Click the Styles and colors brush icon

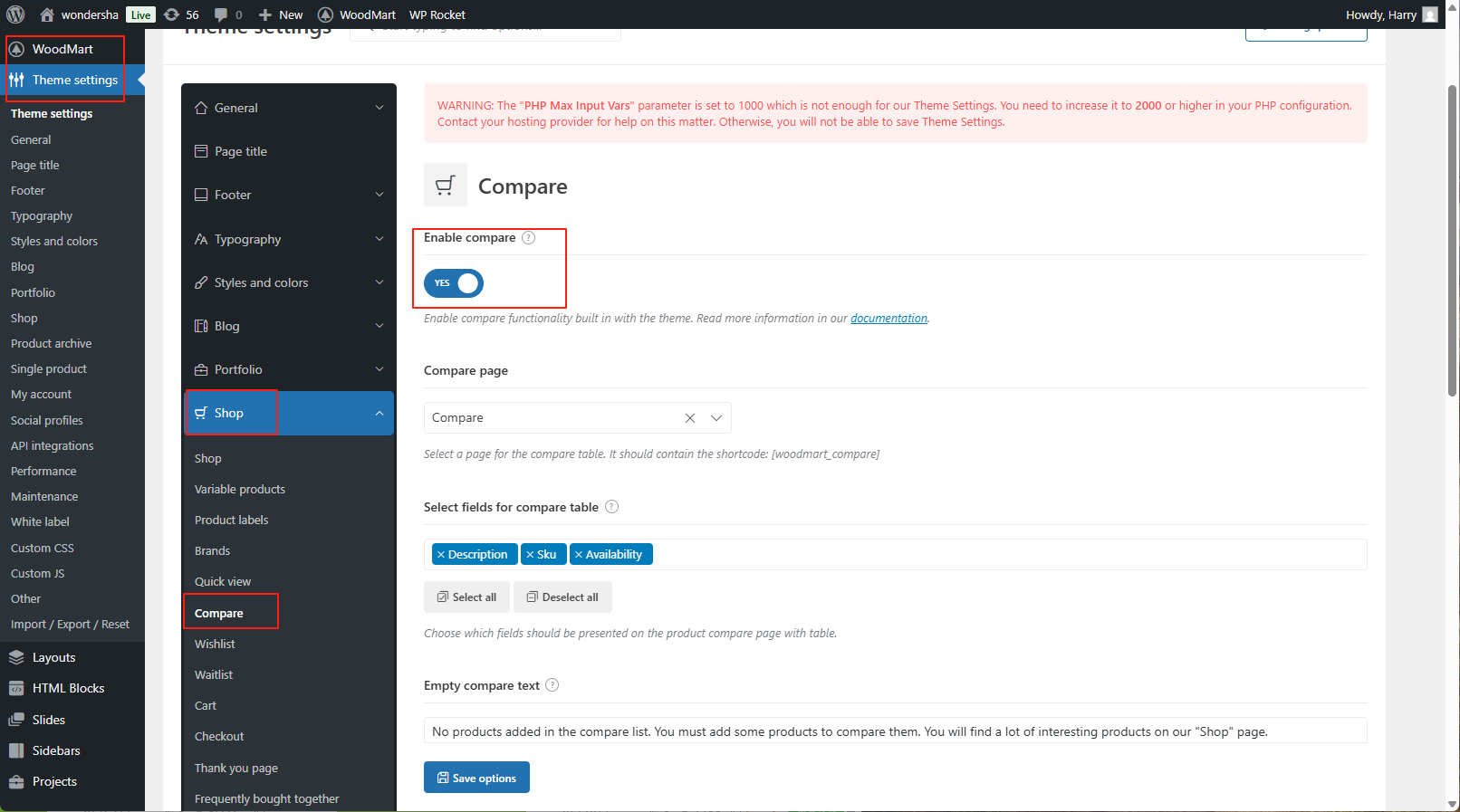pyautogui.click(x=201, y=282)
